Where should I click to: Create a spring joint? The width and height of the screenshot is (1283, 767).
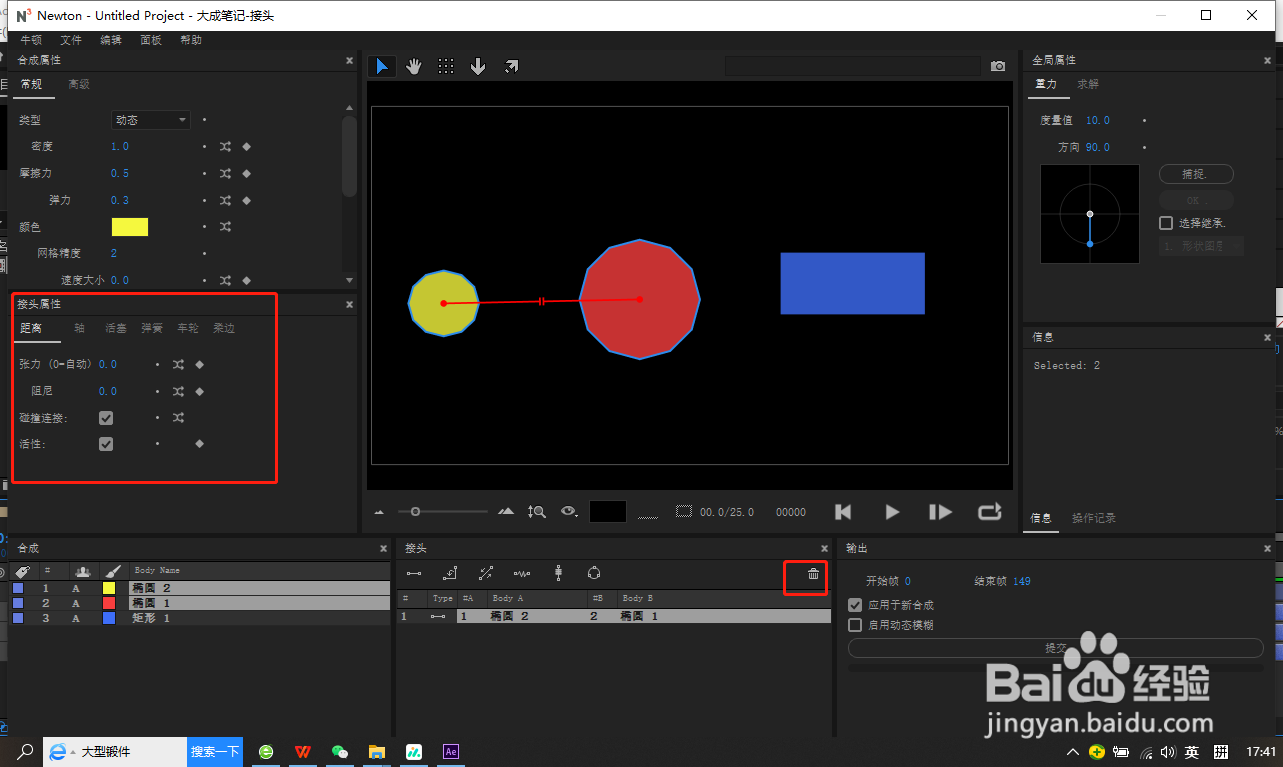(522, 573)
